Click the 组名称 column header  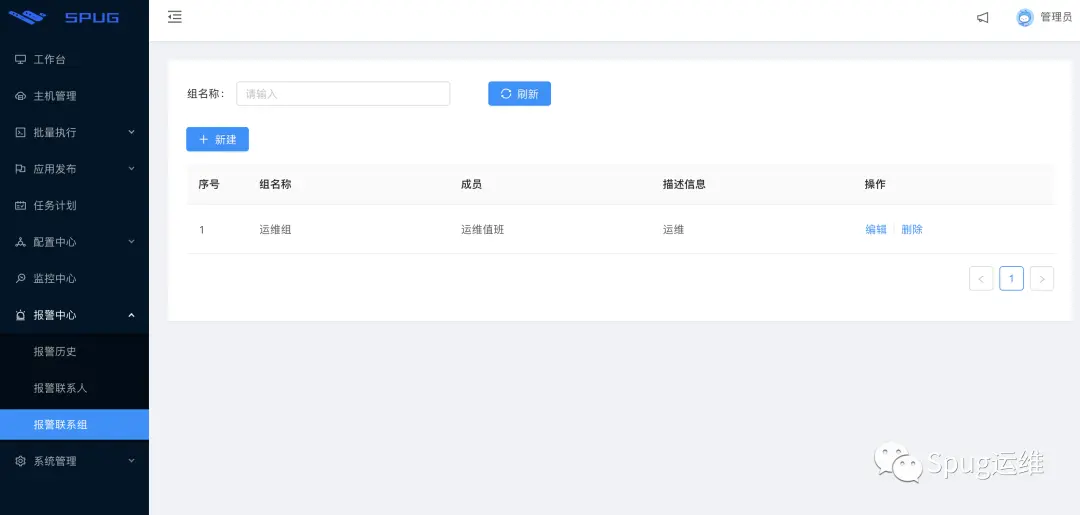tap(276, 184)
